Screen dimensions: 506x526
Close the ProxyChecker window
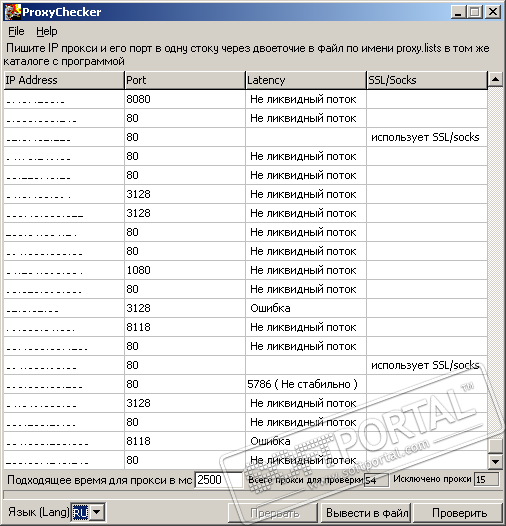(x=493, y=12)
